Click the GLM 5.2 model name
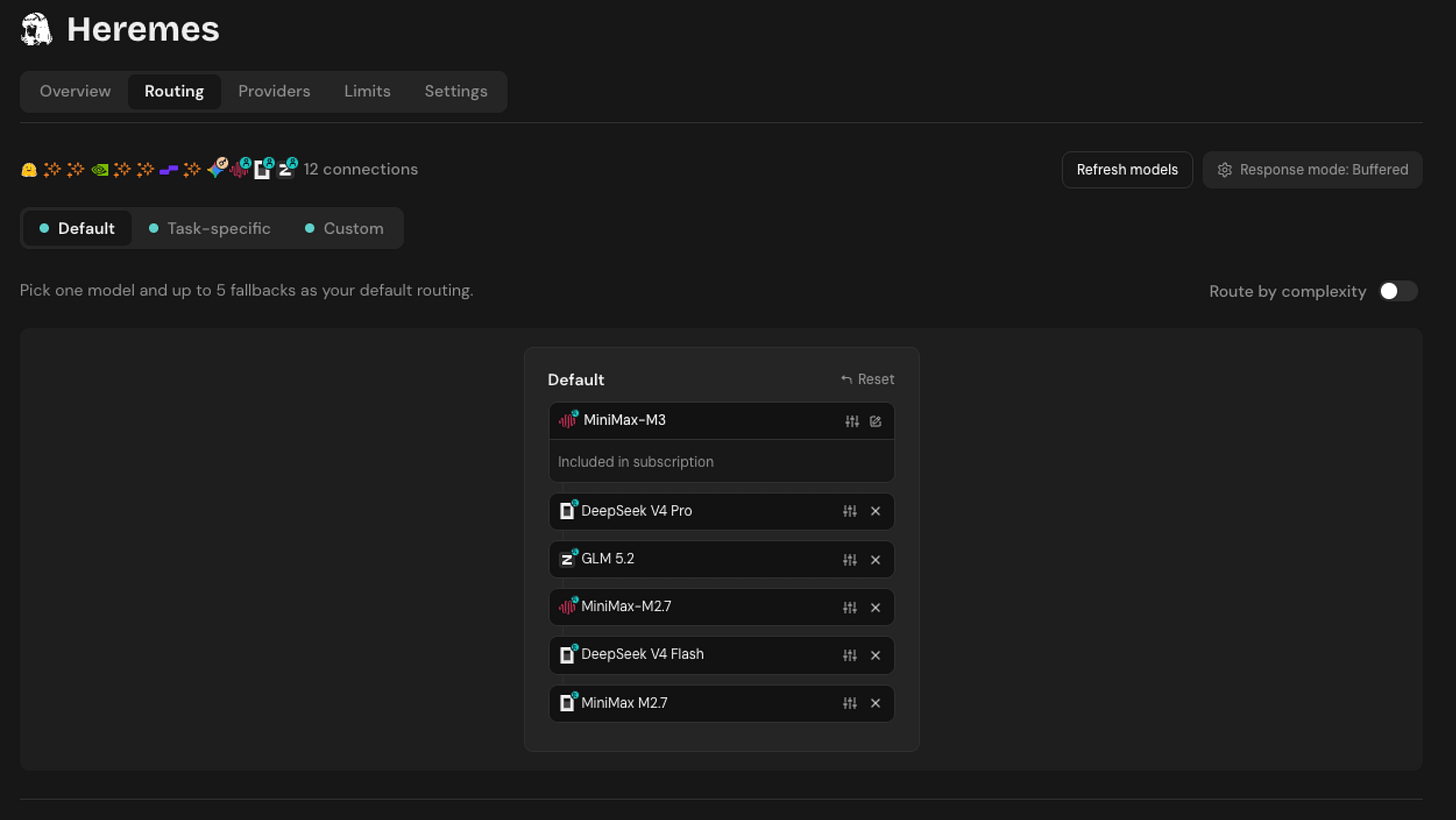1456x820 pixels. 608,558
